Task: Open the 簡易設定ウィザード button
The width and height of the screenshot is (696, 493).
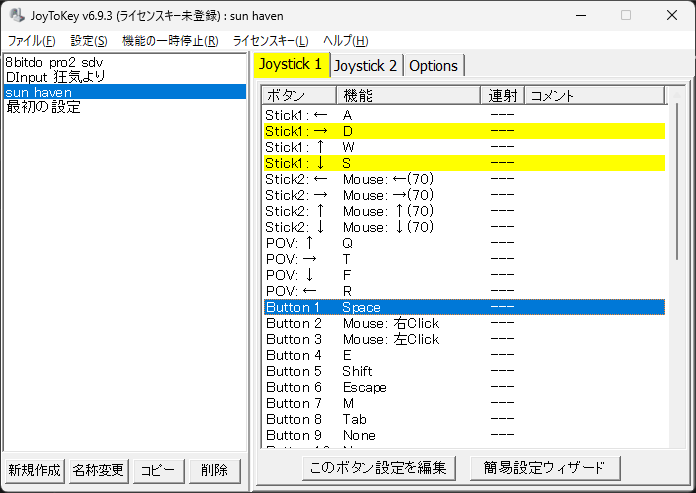Action: click(x=545, y=468)
